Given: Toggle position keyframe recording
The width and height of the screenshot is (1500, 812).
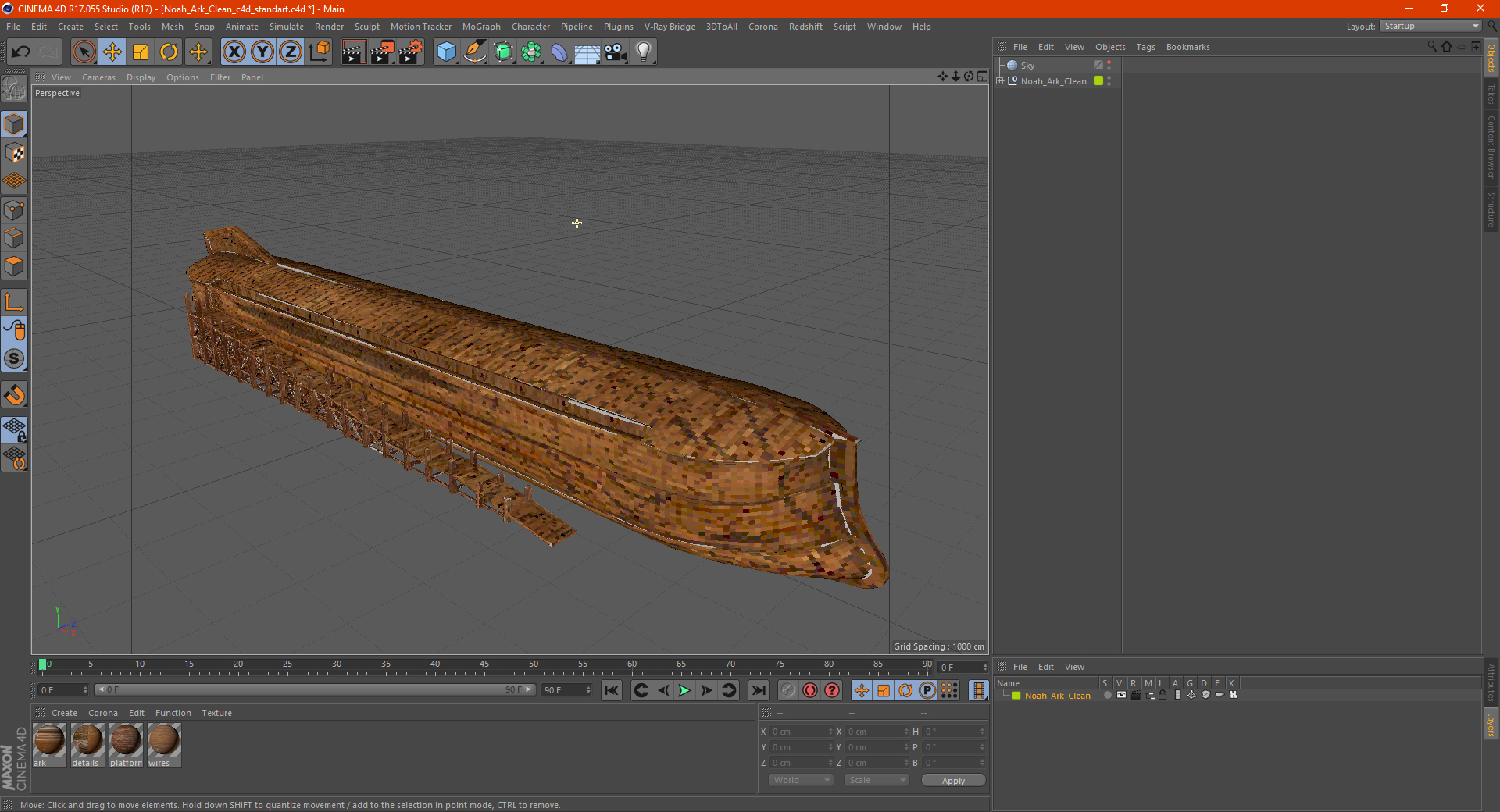Looking at the screenshot, I should coord(862,690).
